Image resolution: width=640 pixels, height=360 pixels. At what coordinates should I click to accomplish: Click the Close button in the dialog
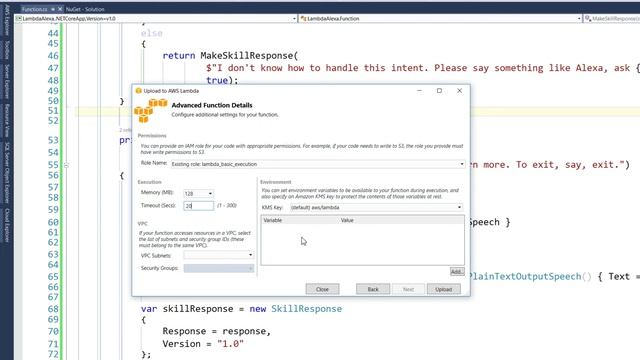322,289
